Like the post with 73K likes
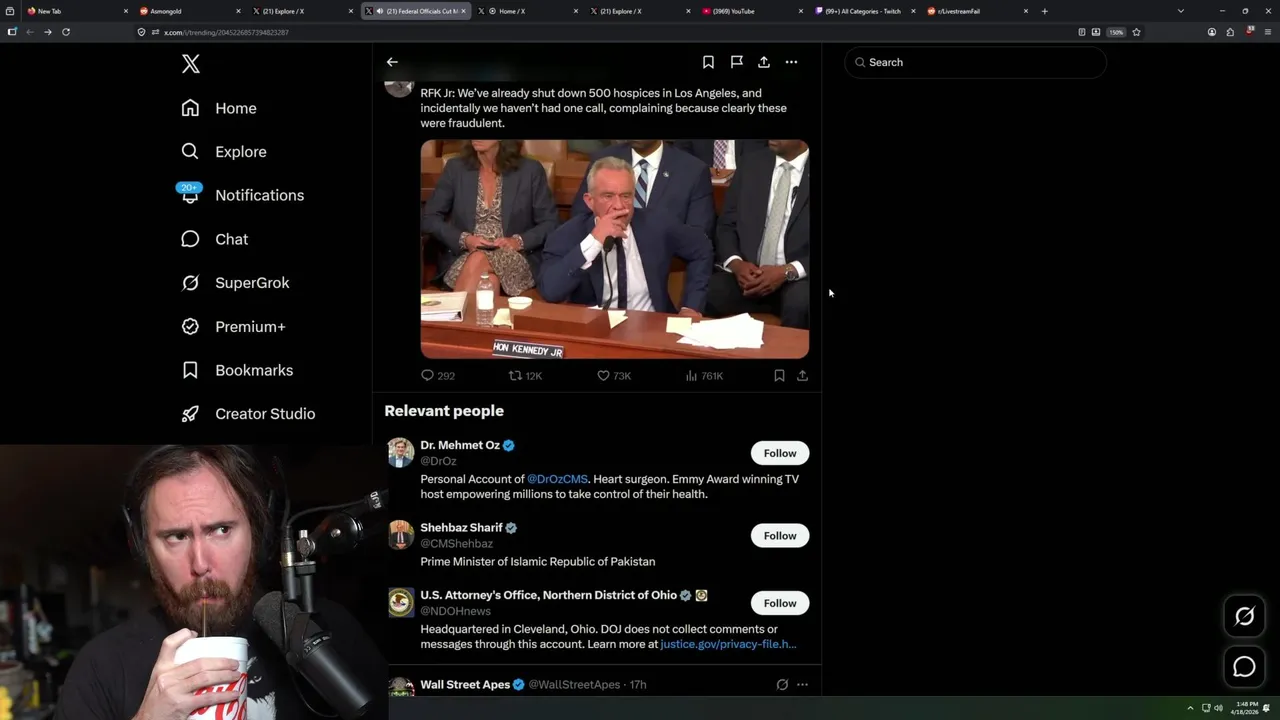 (x=603, y=376)
